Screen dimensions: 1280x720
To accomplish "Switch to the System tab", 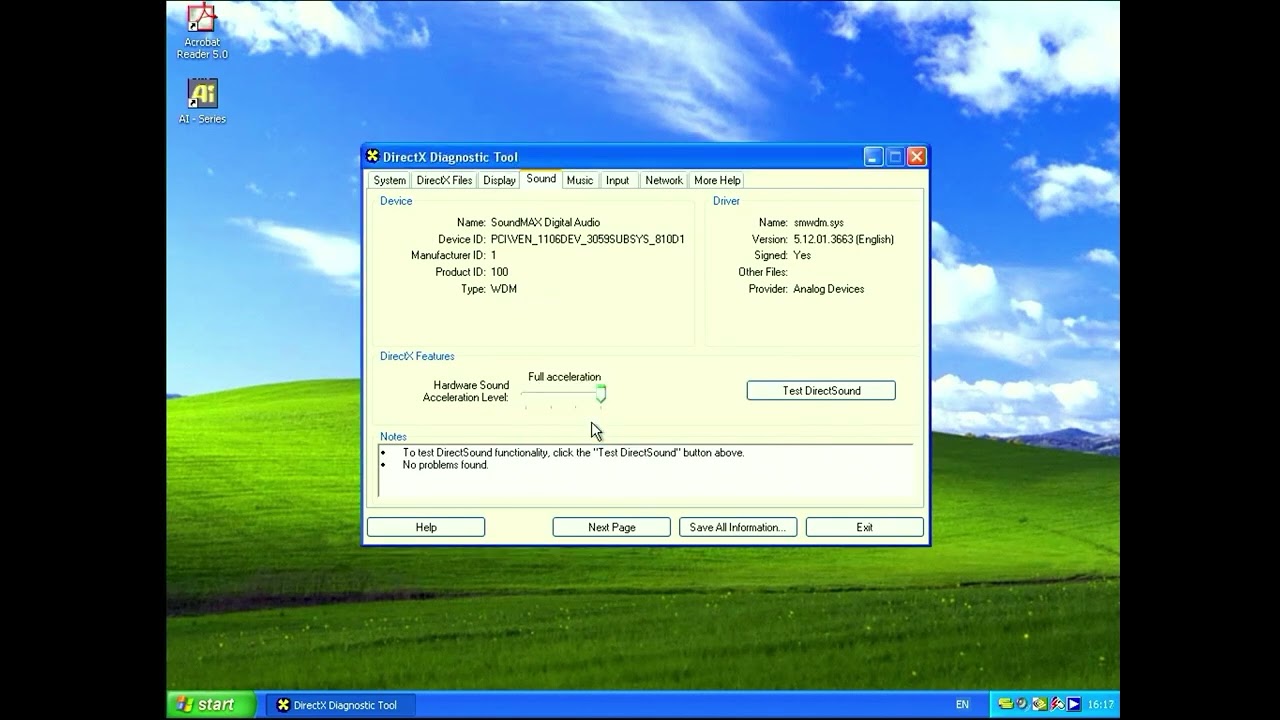I will [390, 180].
